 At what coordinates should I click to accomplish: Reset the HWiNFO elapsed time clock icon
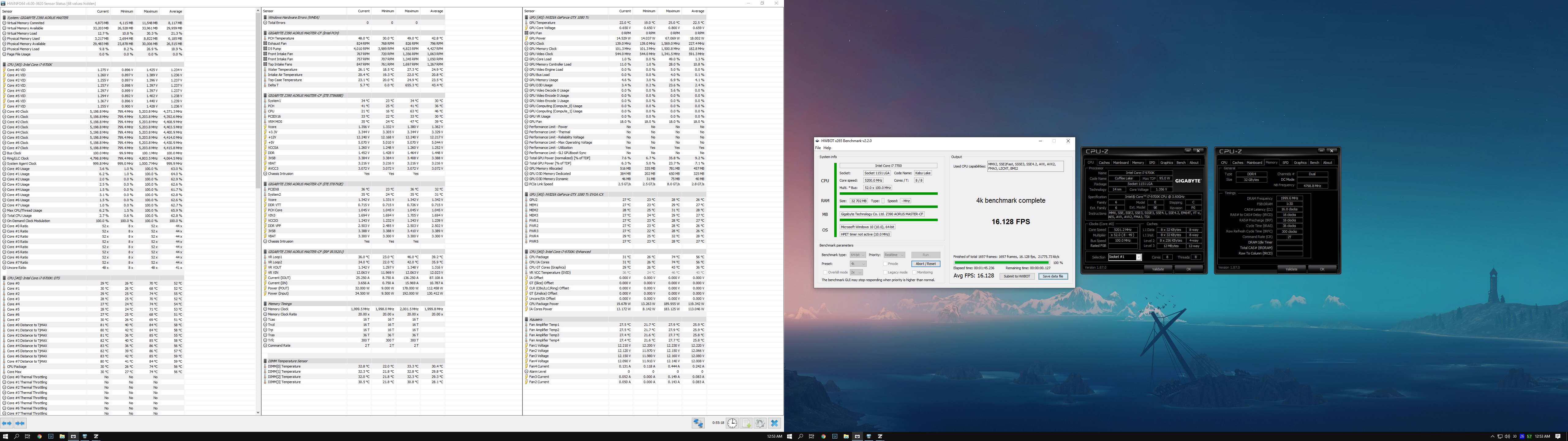[732, 423]
